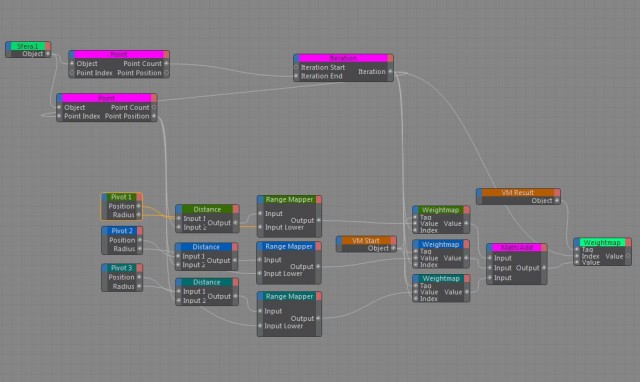Click the Object output port on Sfera.1
Image resolution: width=640 pixels, height=382 pixels.
(x=47, y=54)
